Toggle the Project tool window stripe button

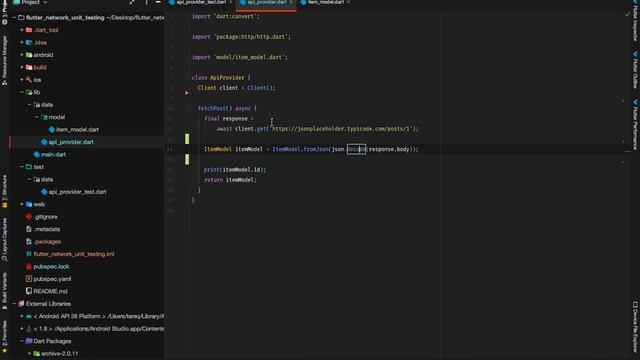pos(4,12)
